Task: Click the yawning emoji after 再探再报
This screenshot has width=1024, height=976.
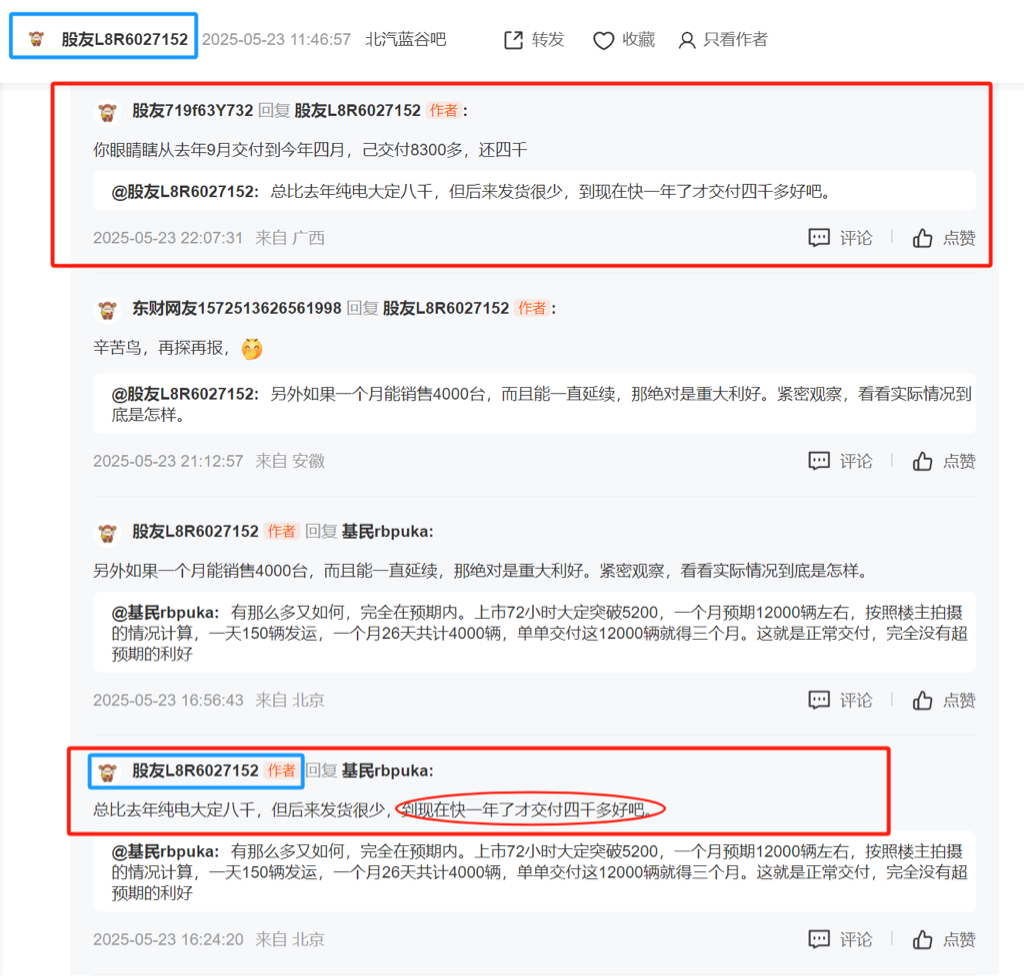Action: click(252, 349)
